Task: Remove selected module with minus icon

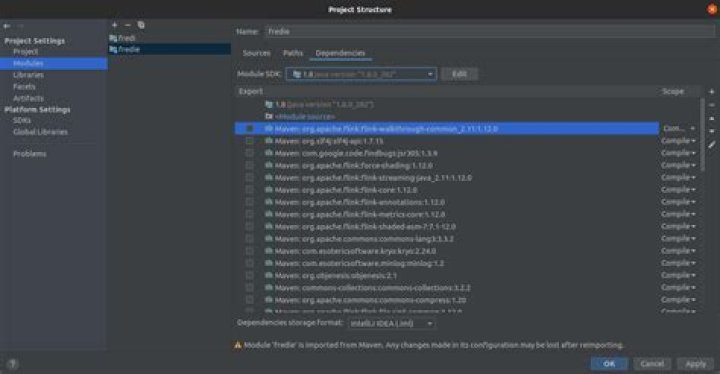Action: point(128,25)
